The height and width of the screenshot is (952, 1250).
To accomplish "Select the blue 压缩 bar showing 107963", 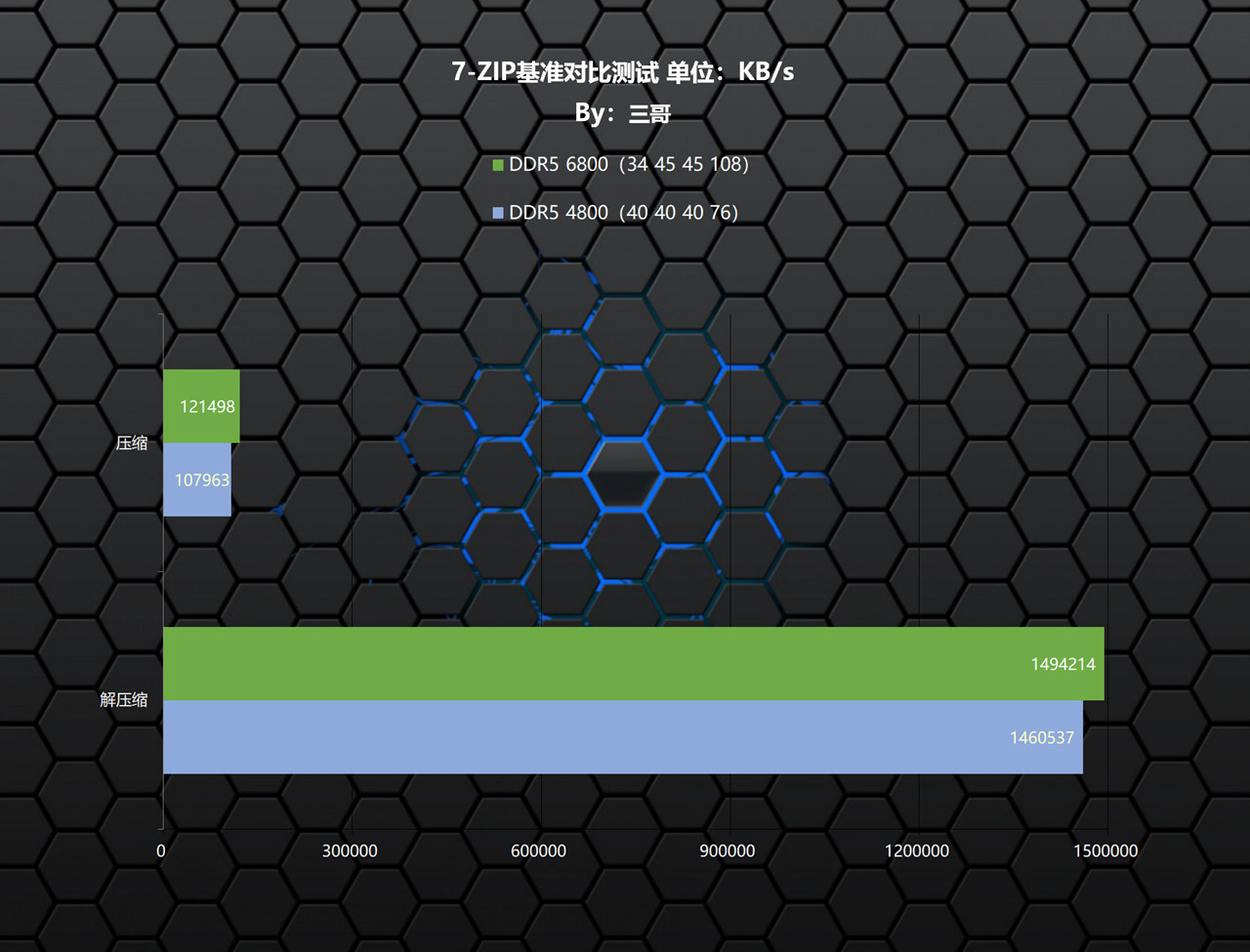I will pos(197,479).
